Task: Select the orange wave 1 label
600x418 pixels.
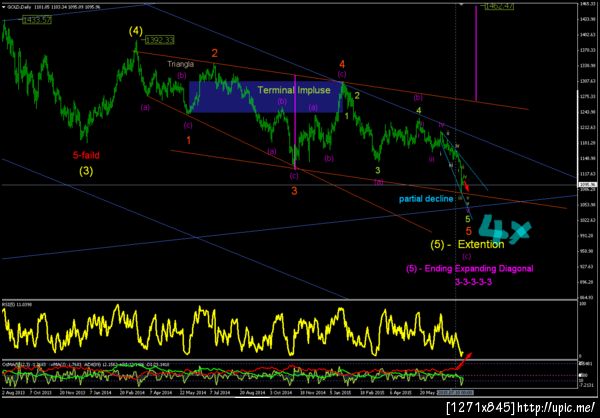Action: (x=189, y=140)
